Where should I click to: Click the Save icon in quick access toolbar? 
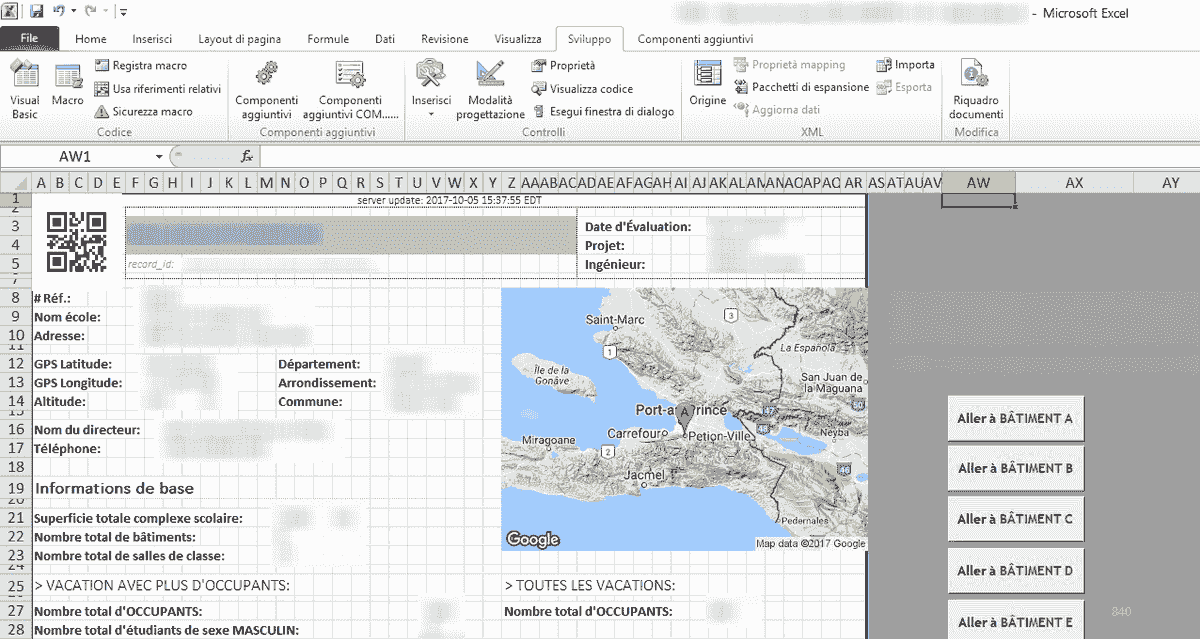[x=37, y=9]
